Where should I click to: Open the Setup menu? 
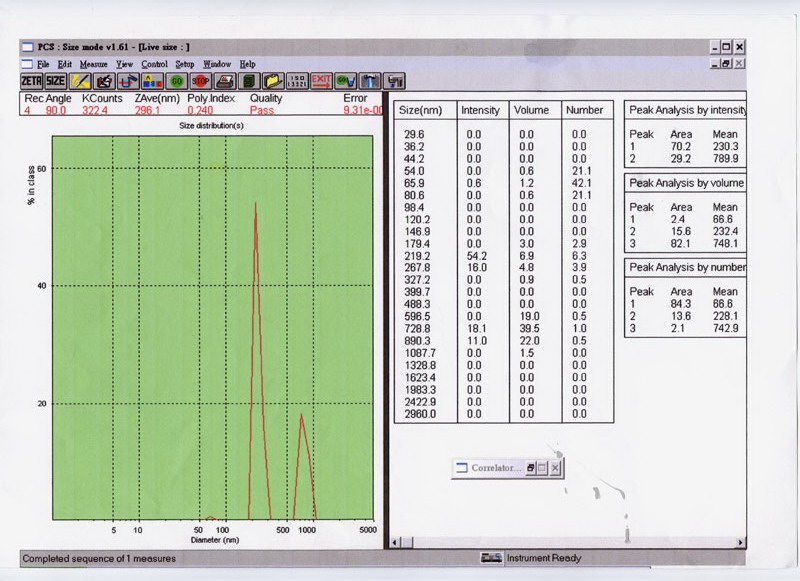coord(185,64)
